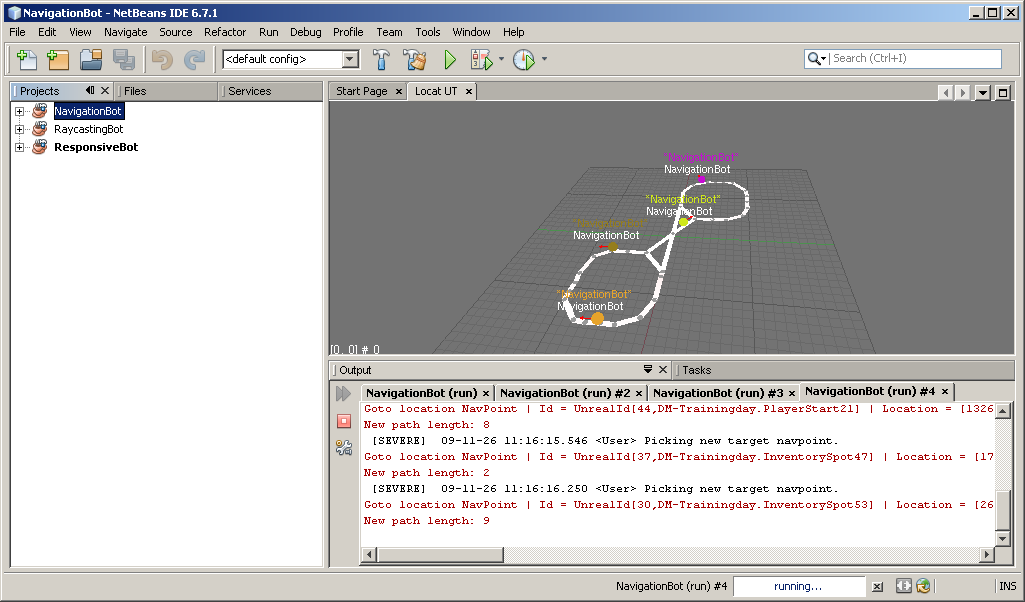Click the Profile Main Project clock icon
1025x602 pixels.
pyautogui.click(x=524, y=59)
